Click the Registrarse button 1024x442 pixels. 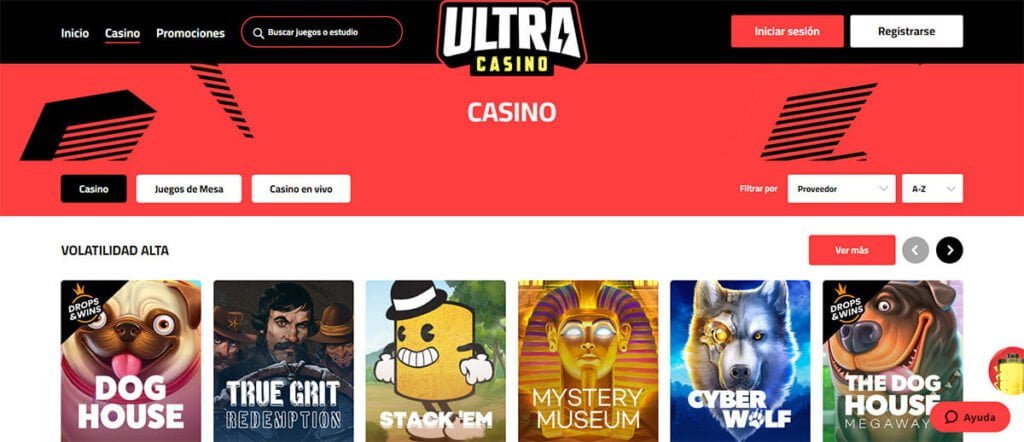pos(906,31)
